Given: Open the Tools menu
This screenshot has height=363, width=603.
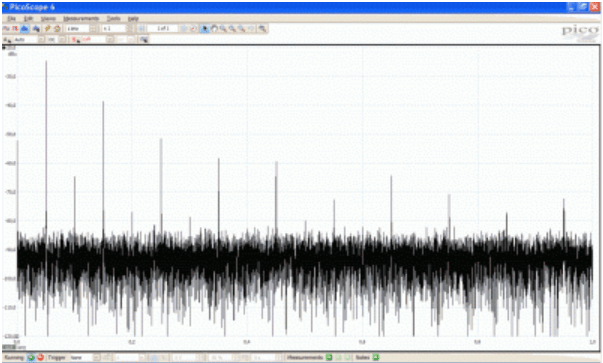Looking at the screenshot, I should tap(113, 18).
